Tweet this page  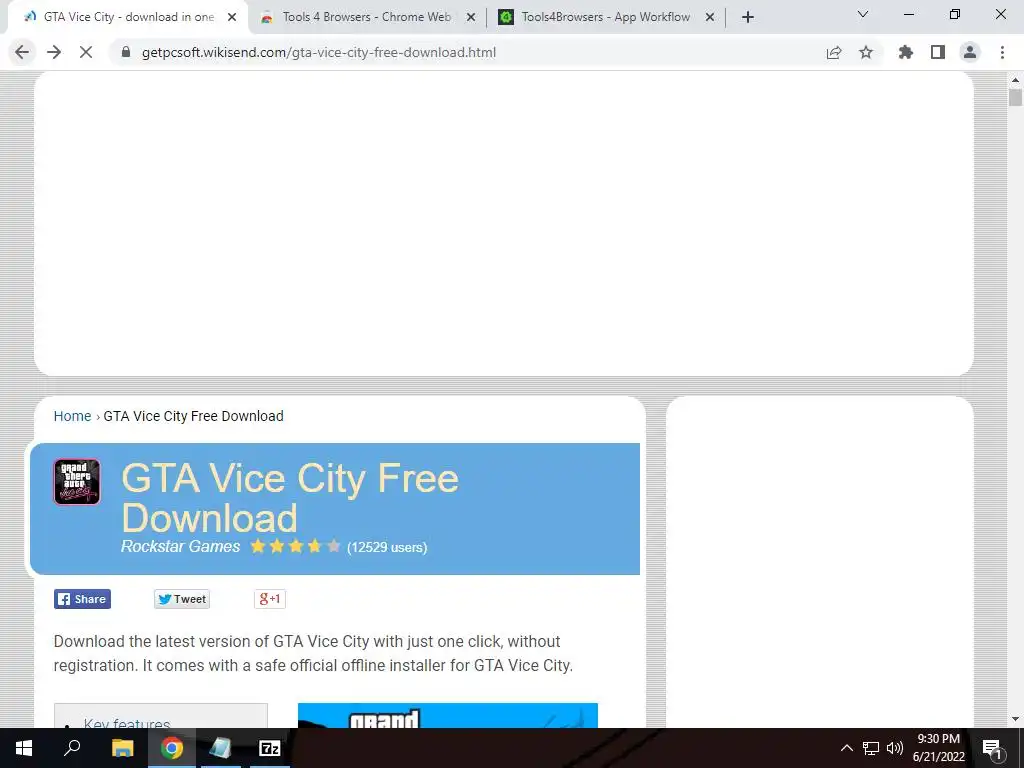[182, 599]
